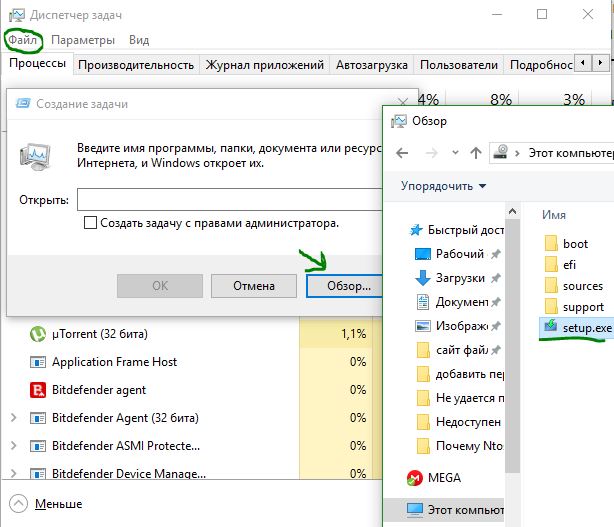The height and width of the screenshot is (527, 614).
Task: Select the efi folder
Action: click(x=560, y=265)
